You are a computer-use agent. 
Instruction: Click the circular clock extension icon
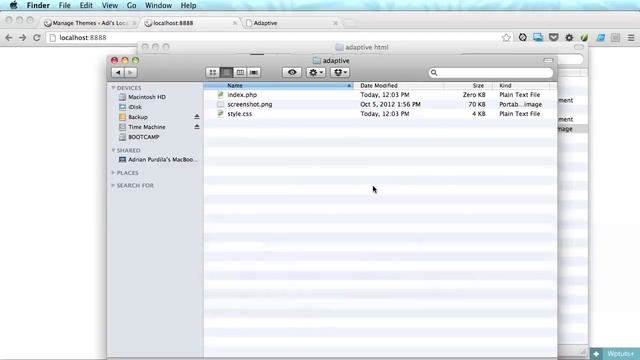522,38
